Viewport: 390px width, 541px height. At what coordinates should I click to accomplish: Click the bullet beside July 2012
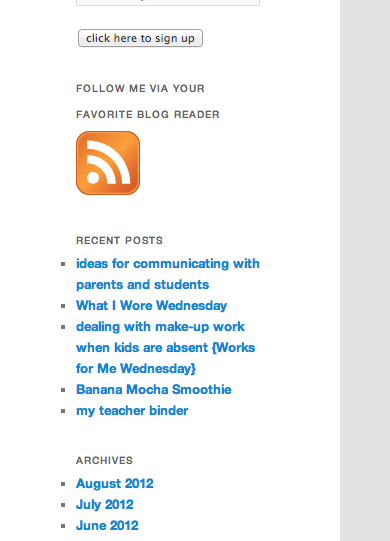tap(63, 505)
